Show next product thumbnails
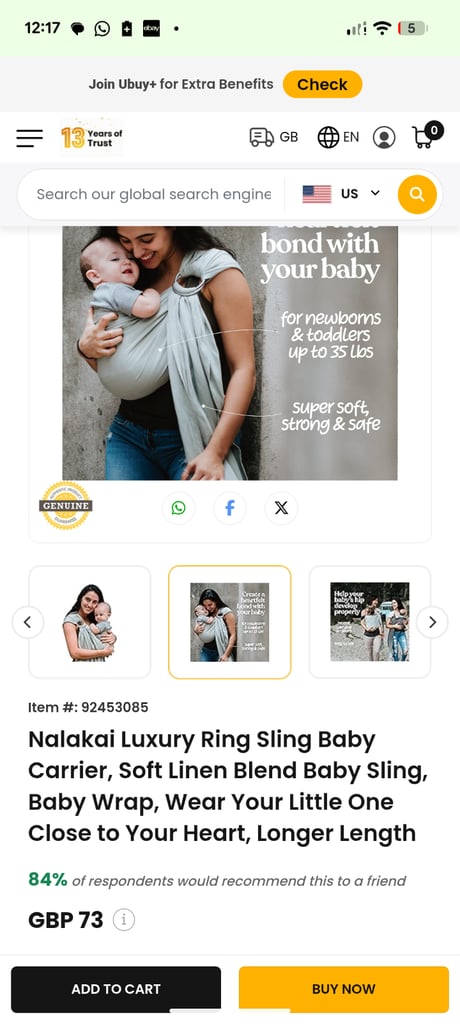The height and width of the screenshot is (1024, 460). tap(432, 622)
